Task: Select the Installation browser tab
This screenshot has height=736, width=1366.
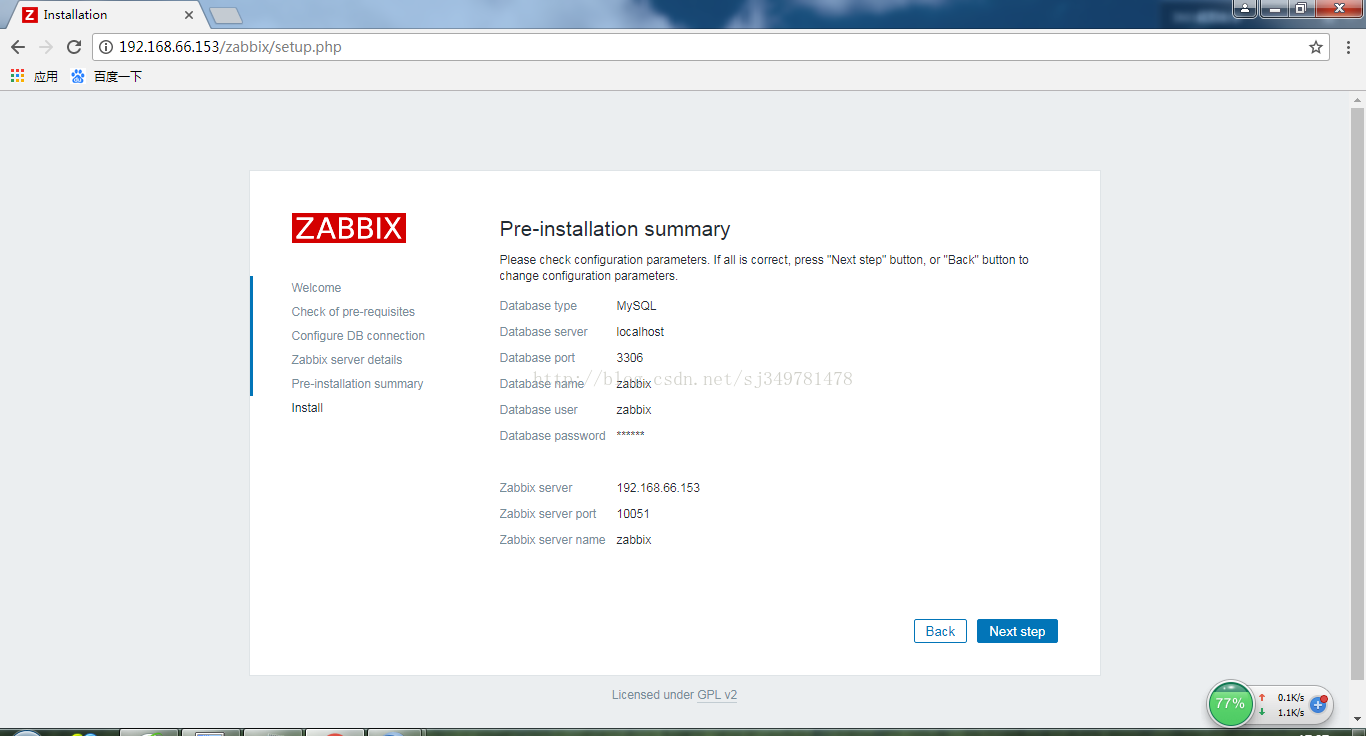Action: coord(105,15)
